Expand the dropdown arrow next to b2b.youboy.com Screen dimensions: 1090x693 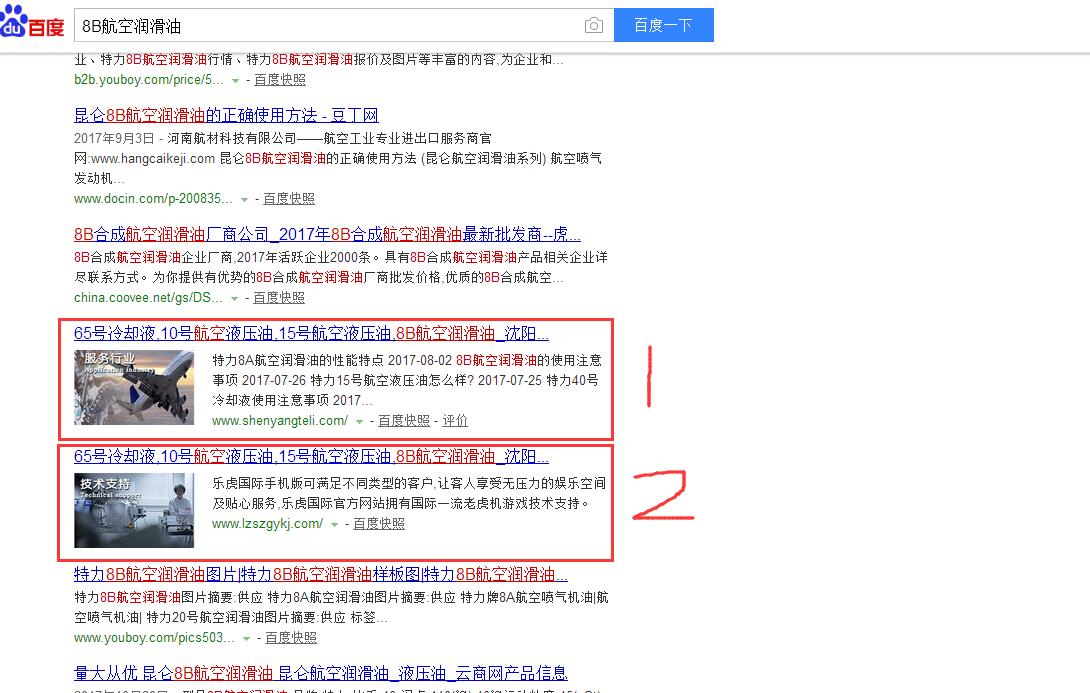235,80
